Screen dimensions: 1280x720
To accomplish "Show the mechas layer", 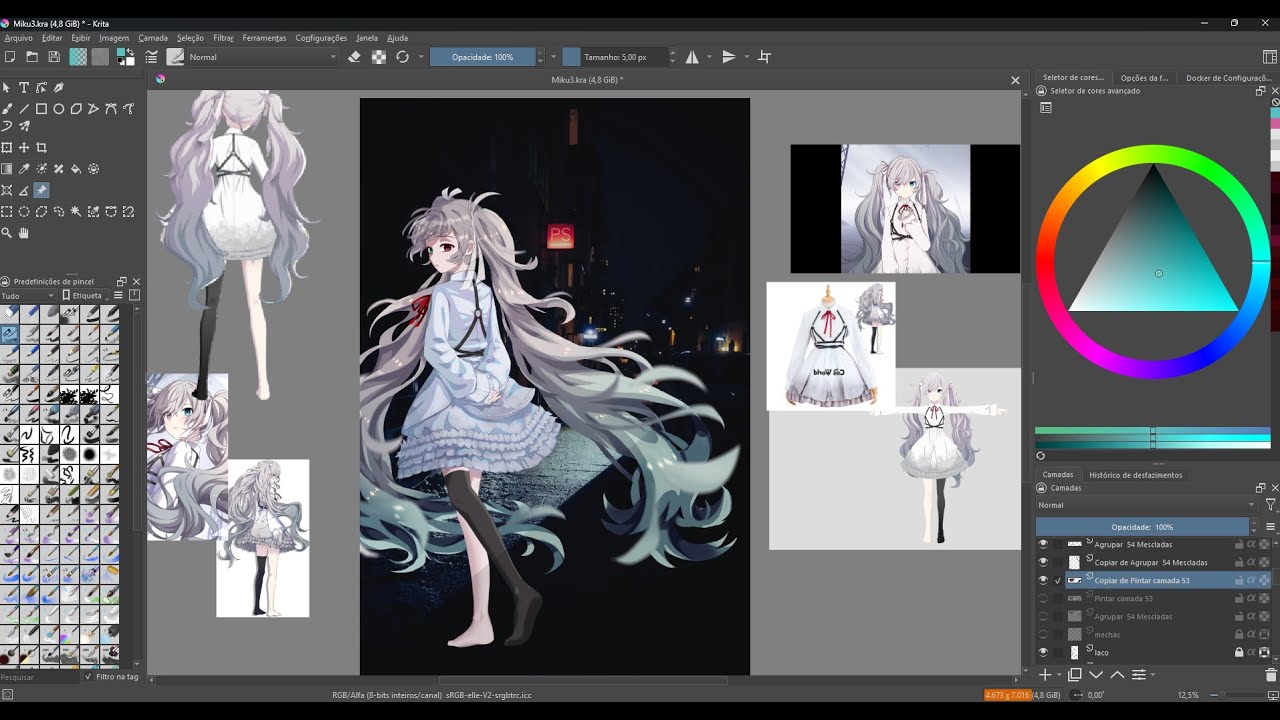I will coord(1043,634).
